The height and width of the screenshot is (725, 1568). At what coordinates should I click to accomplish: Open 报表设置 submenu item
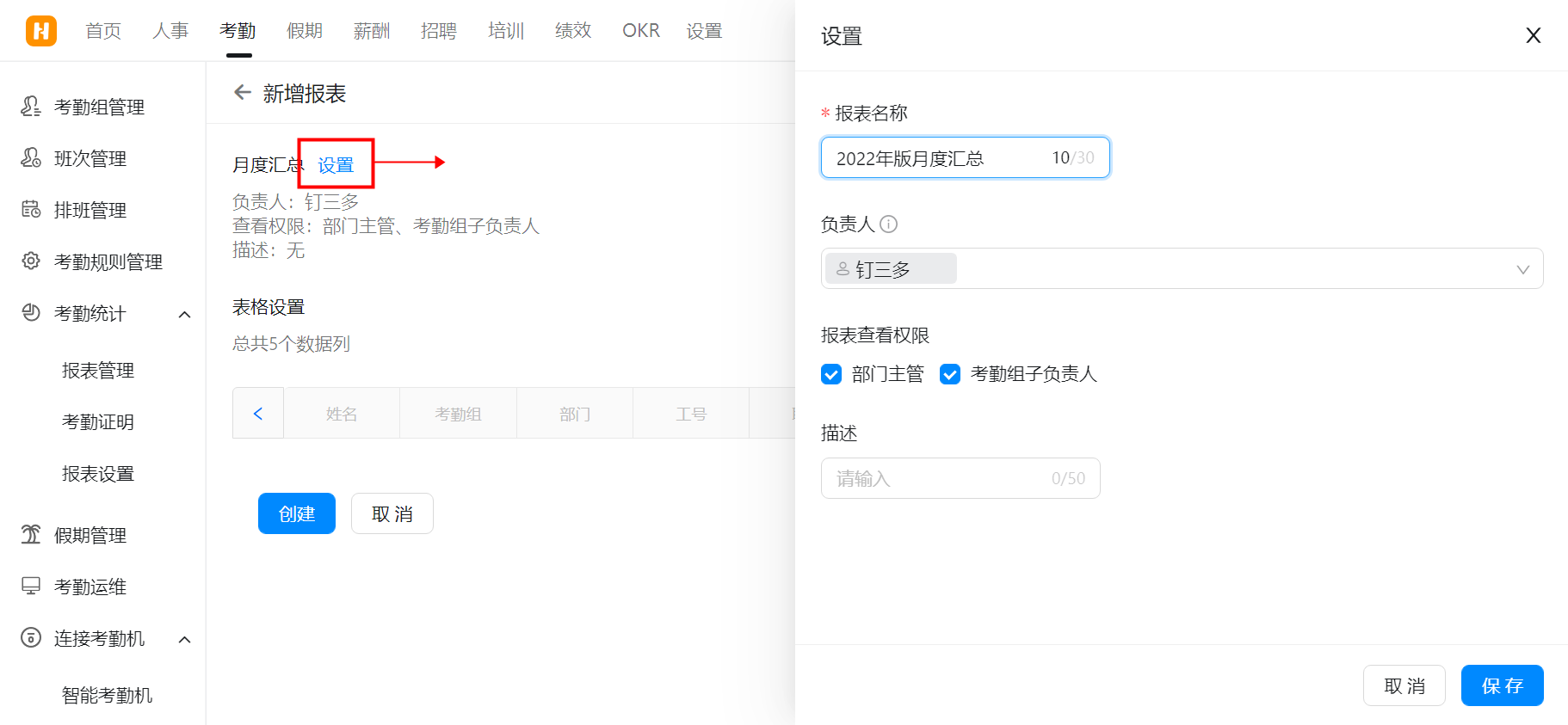point(98,474)
